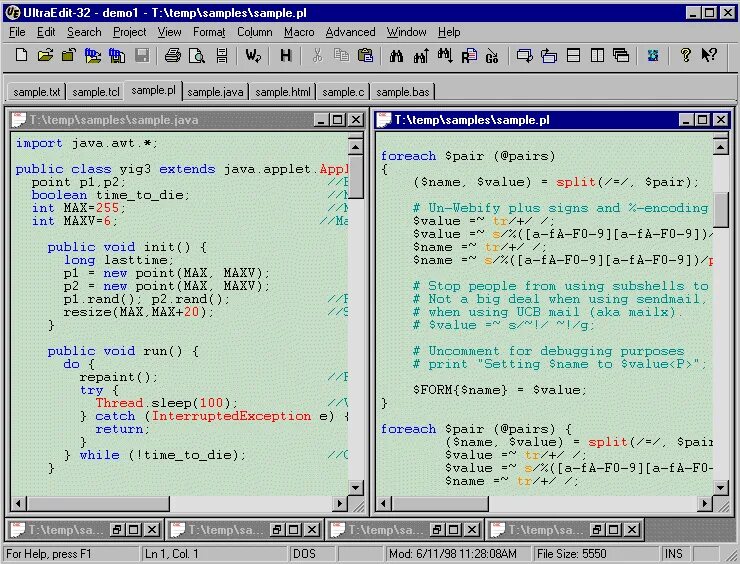The width and height of the screenshot is (740, 564).
Task: Click the 'boolean time_to_die;' line
Action: click(x=110, y=195)
